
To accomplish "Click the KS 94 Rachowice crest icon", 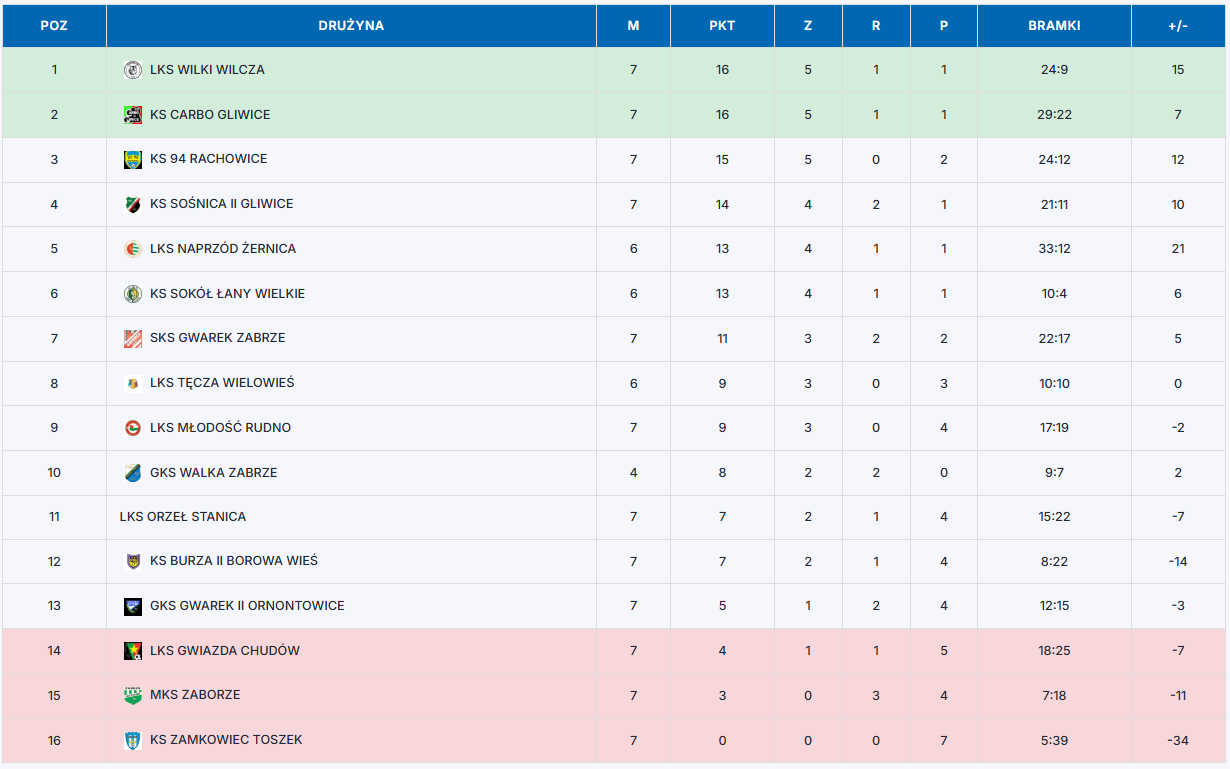I will [132, 159].
